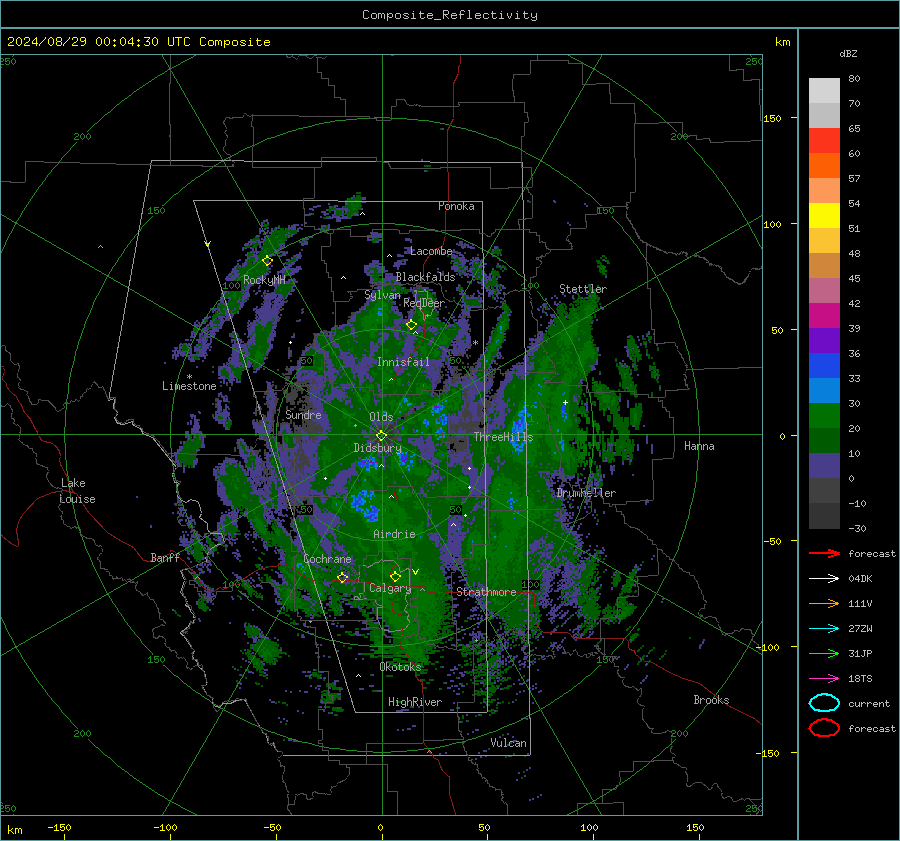Click the HighRiver label

point(415,702)
